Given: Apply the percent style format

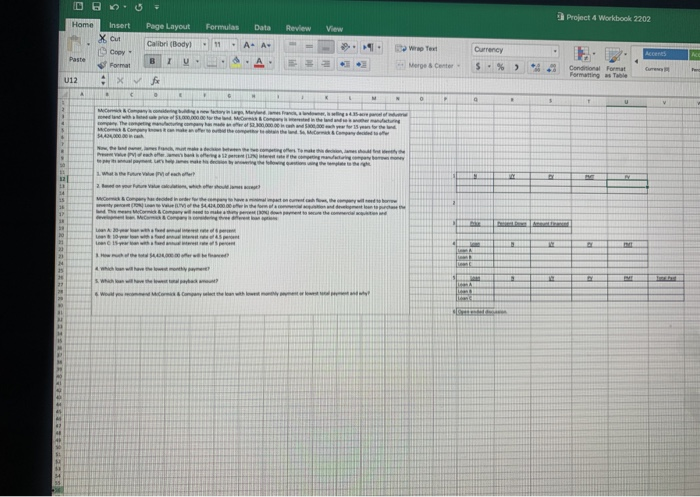Looking at the screenshot, I should coord(500,67).
